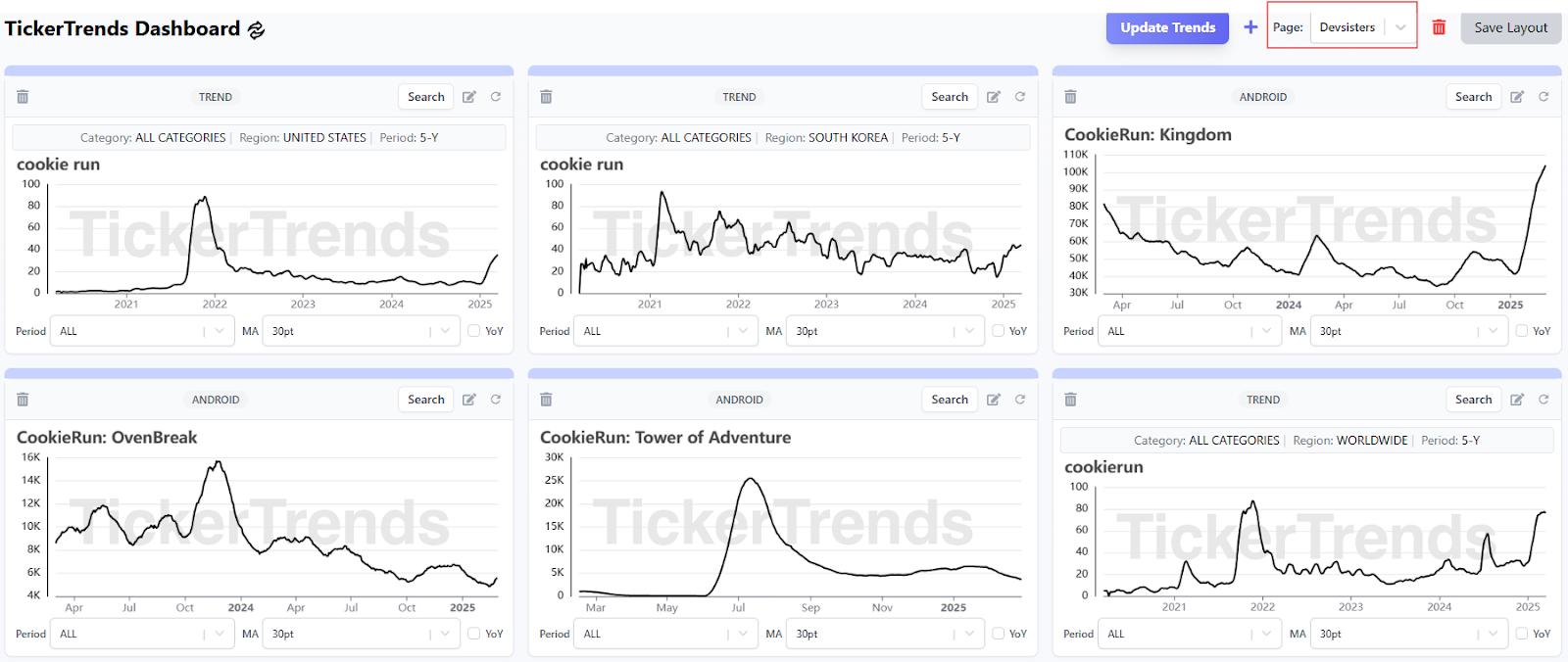
Task: Edit the Tower of Adventure widget
Action: coord(994,400)
